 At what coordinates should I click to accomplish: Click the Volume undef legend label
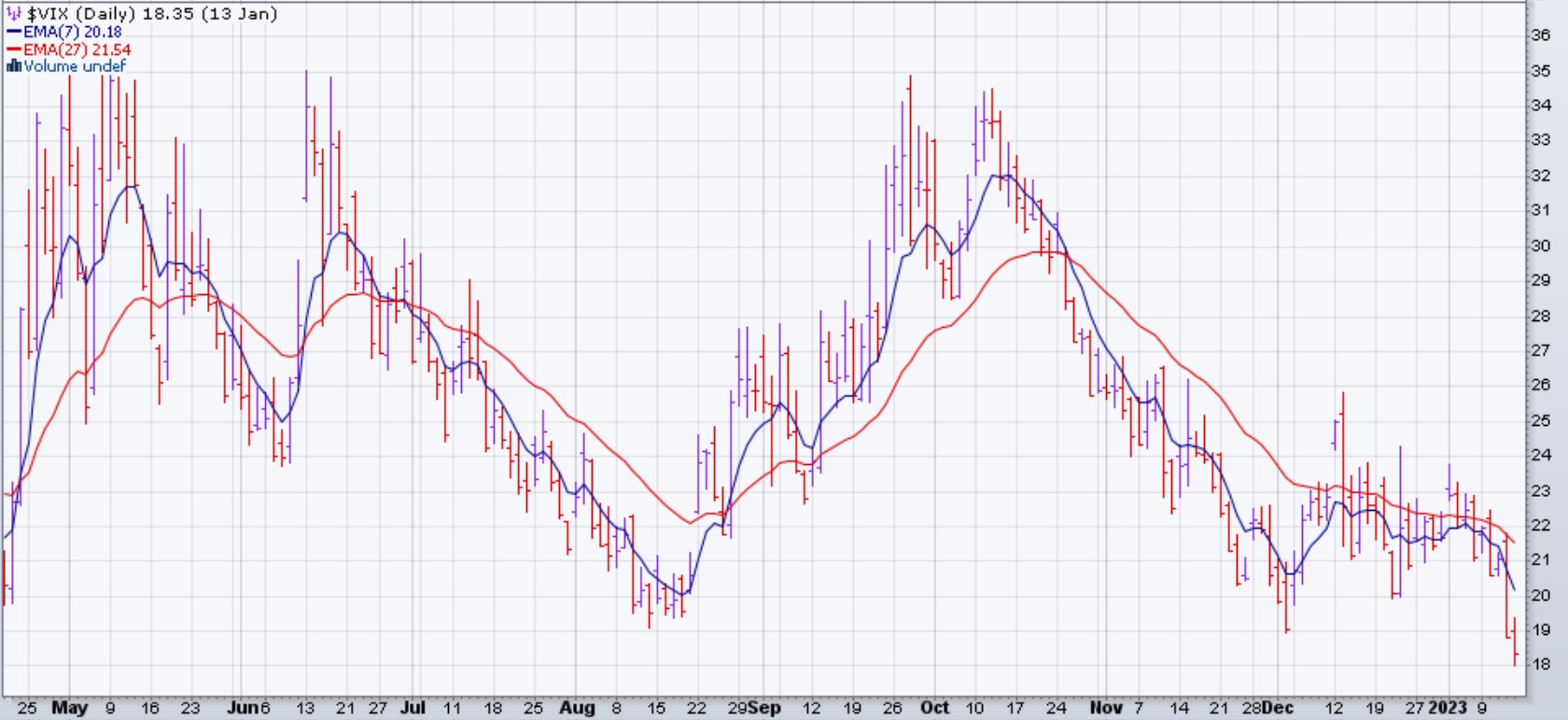click(x=75, y=66)
